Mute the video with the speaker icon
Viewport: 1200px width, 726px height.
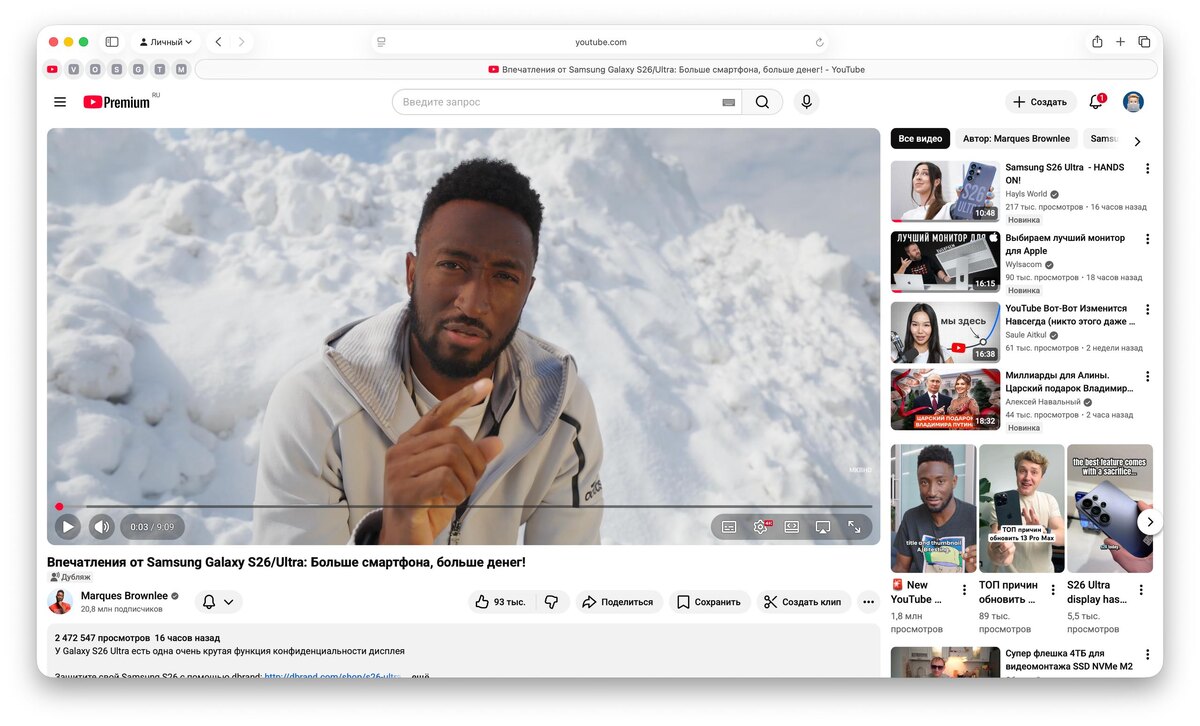point(101,526)
